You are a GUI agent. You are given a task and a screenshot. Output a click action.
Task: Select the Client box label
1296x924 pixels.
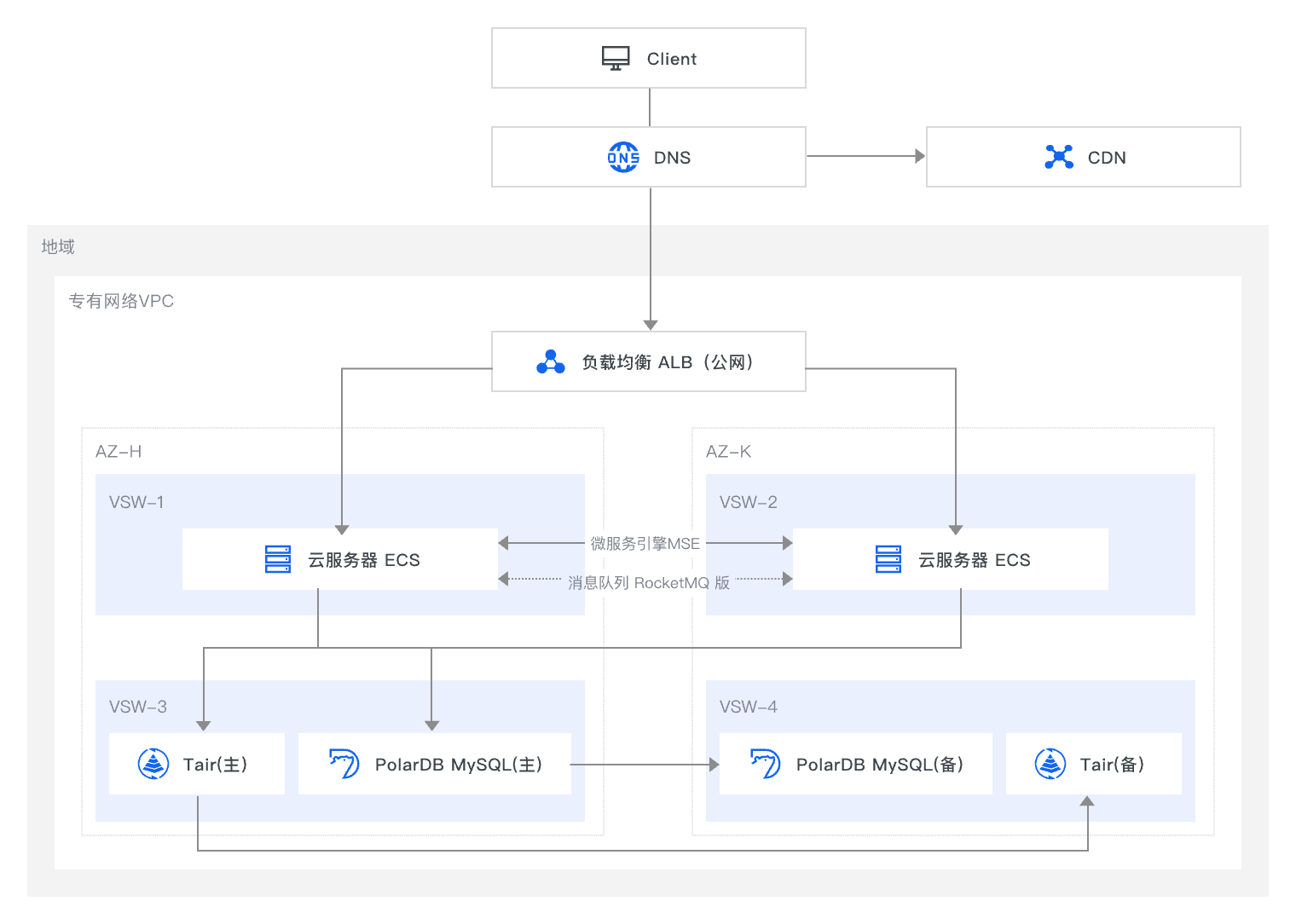click(x=672, y=59)
